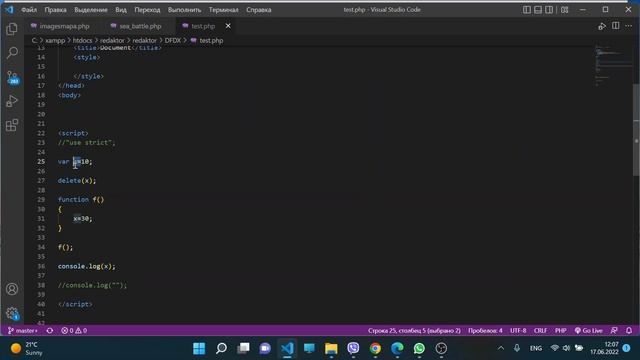Click the editor vertical scrollbar
This screenshot has width=640, height=360.
pos(636,130)
